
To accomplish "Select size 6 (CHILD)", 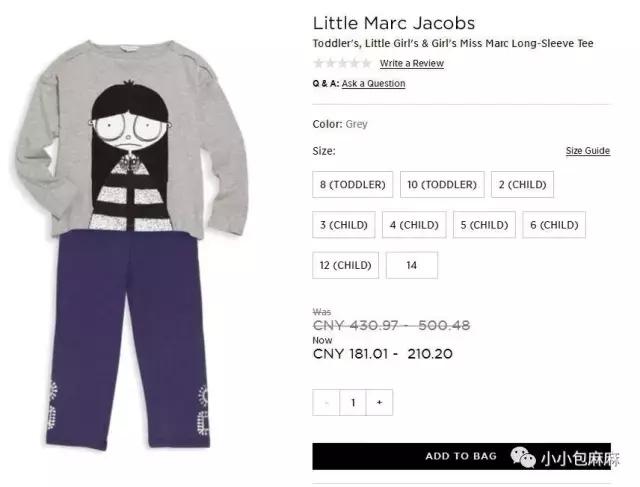I will pos(554,225).
